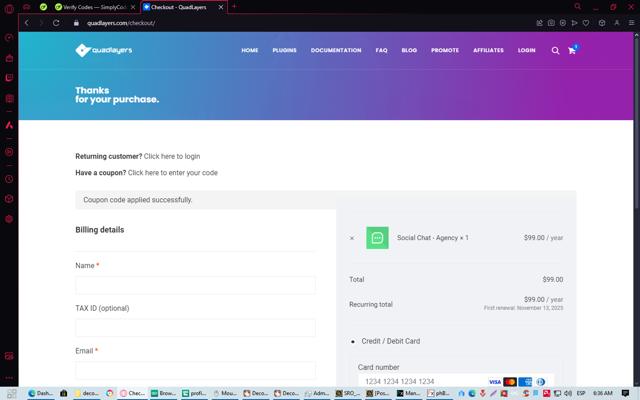Go back using the browser back arrow
640x400 pixels.
(27, 23)
